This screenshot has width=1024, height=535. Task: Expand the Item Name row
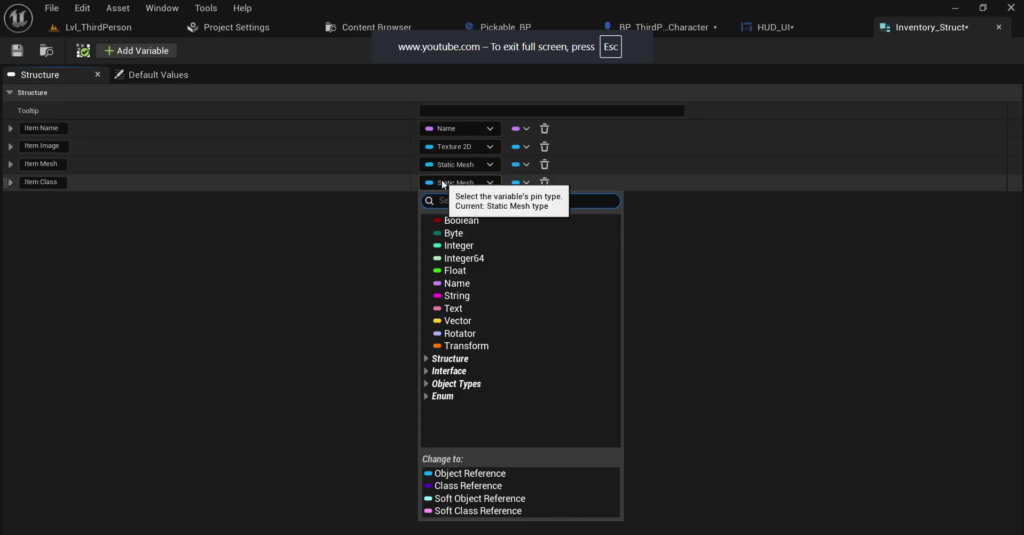10,129
